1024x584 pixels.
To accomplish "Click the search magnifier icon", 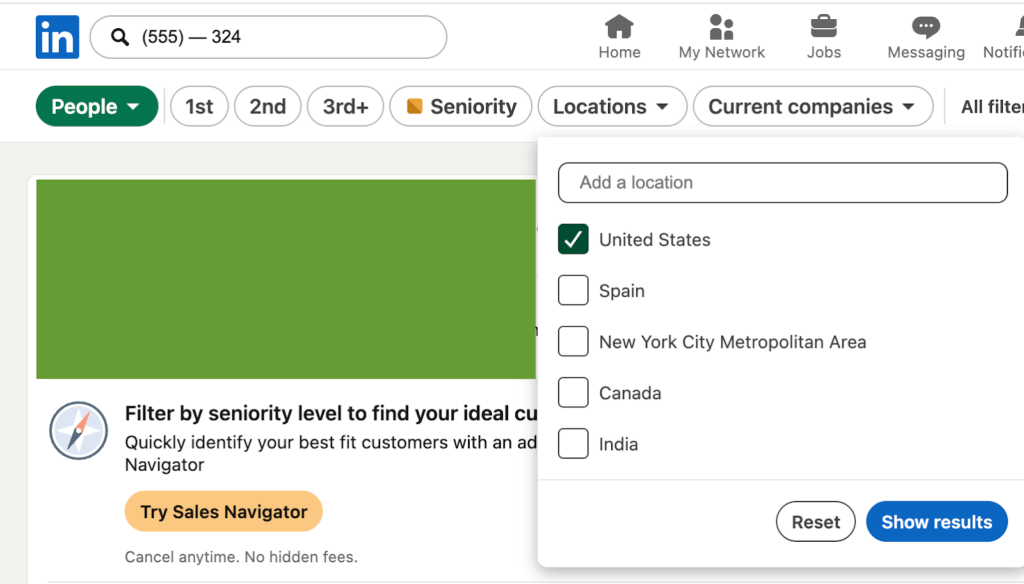I will 120,38.
